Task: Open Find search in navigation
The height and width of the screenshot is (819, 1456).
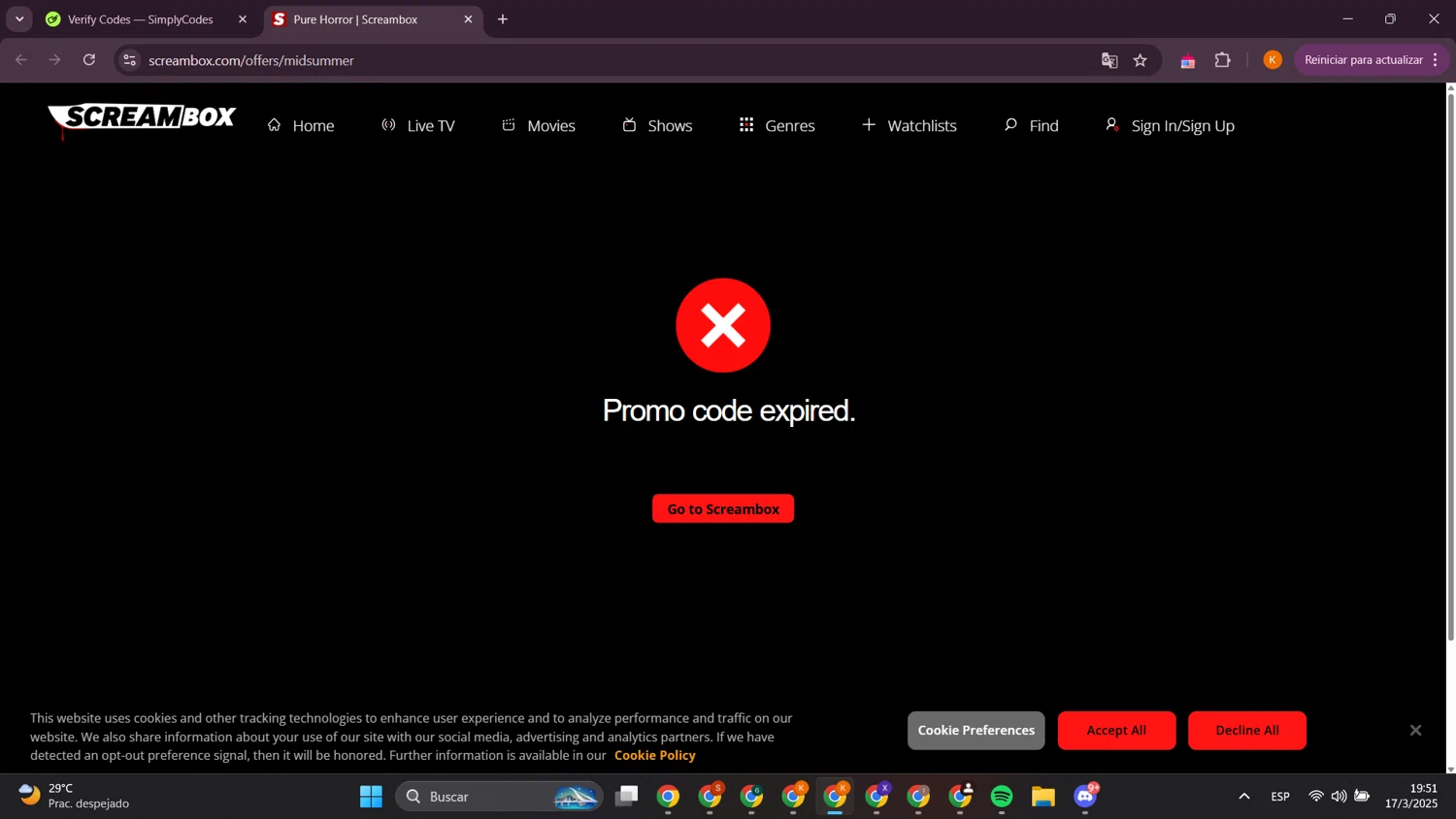Action: (1031, 125)
